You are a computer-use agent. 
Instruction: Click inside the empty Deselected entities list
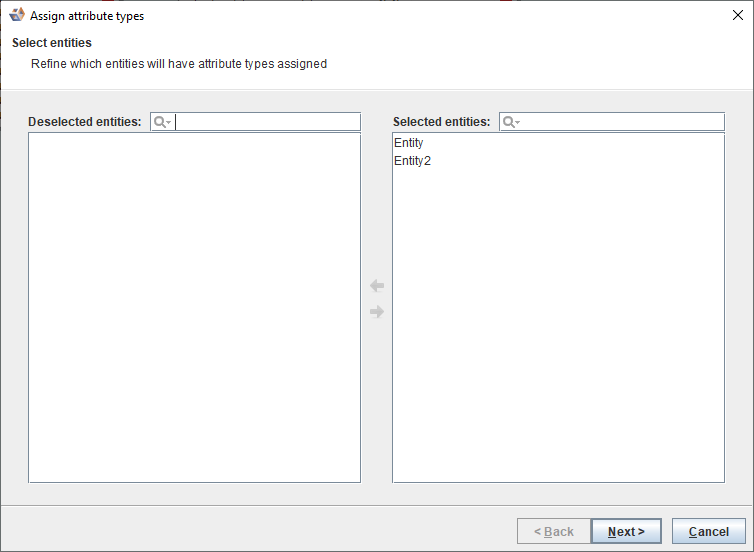click(194, 308)
